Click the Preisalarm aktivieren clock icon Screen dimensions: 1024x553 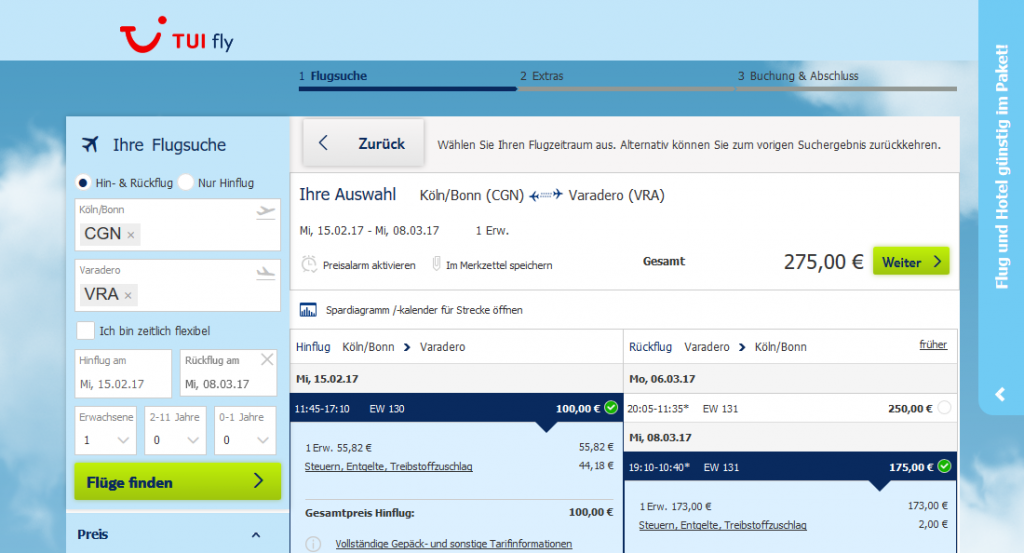click(309, 265)
